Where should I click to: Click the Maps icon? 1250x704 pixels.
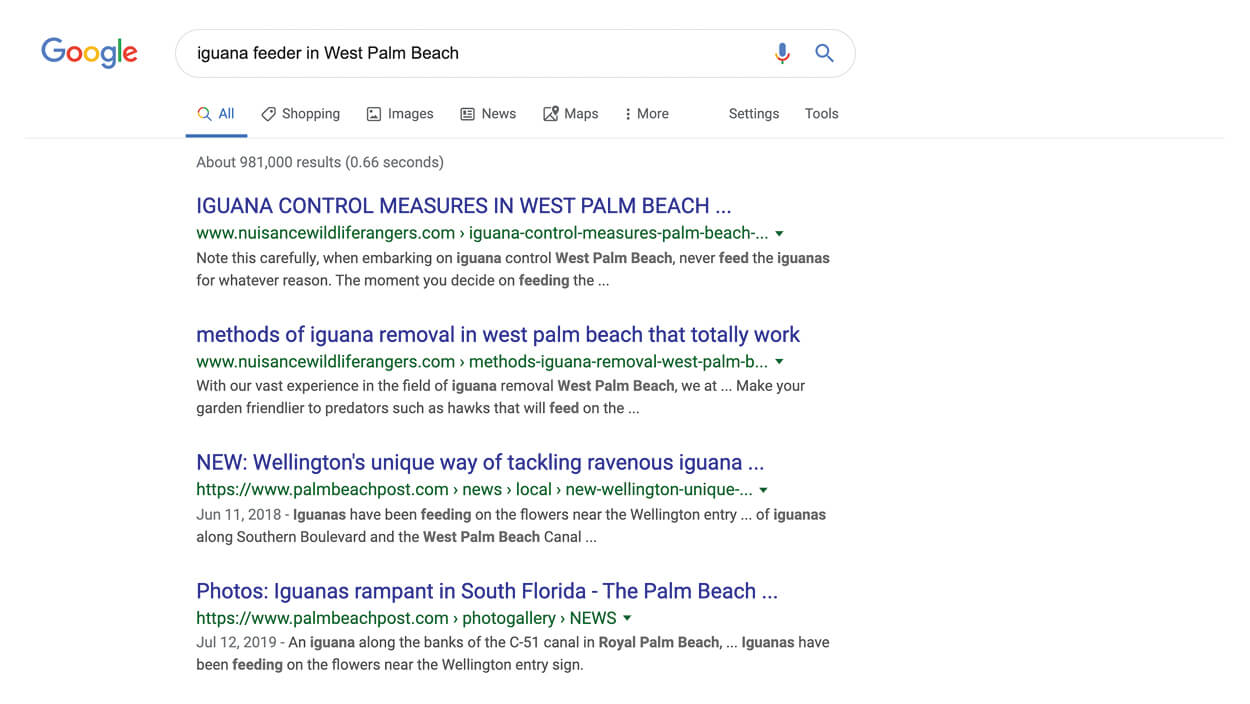tap(550, 114)
